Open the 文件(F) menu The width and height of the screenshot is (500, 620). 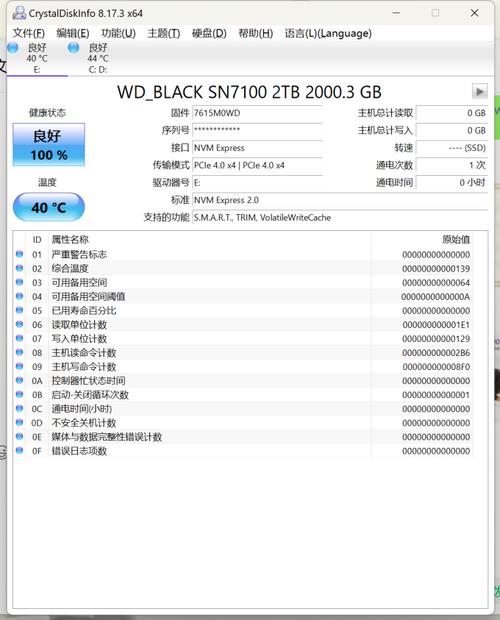(x=28, y=33)
